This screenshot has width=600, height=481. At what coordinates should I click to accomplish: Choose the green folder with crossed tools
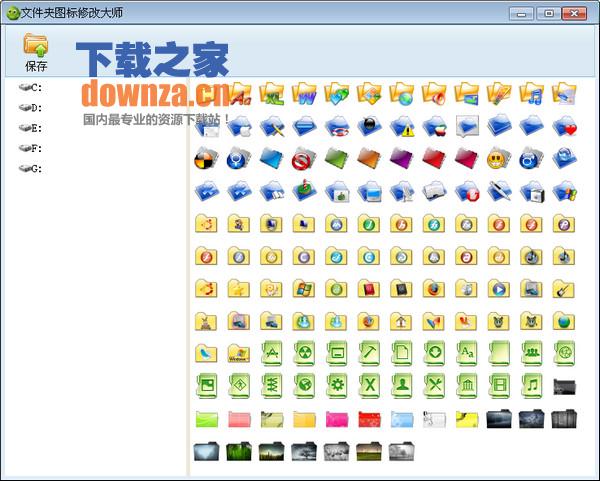[x=434, y=386]
